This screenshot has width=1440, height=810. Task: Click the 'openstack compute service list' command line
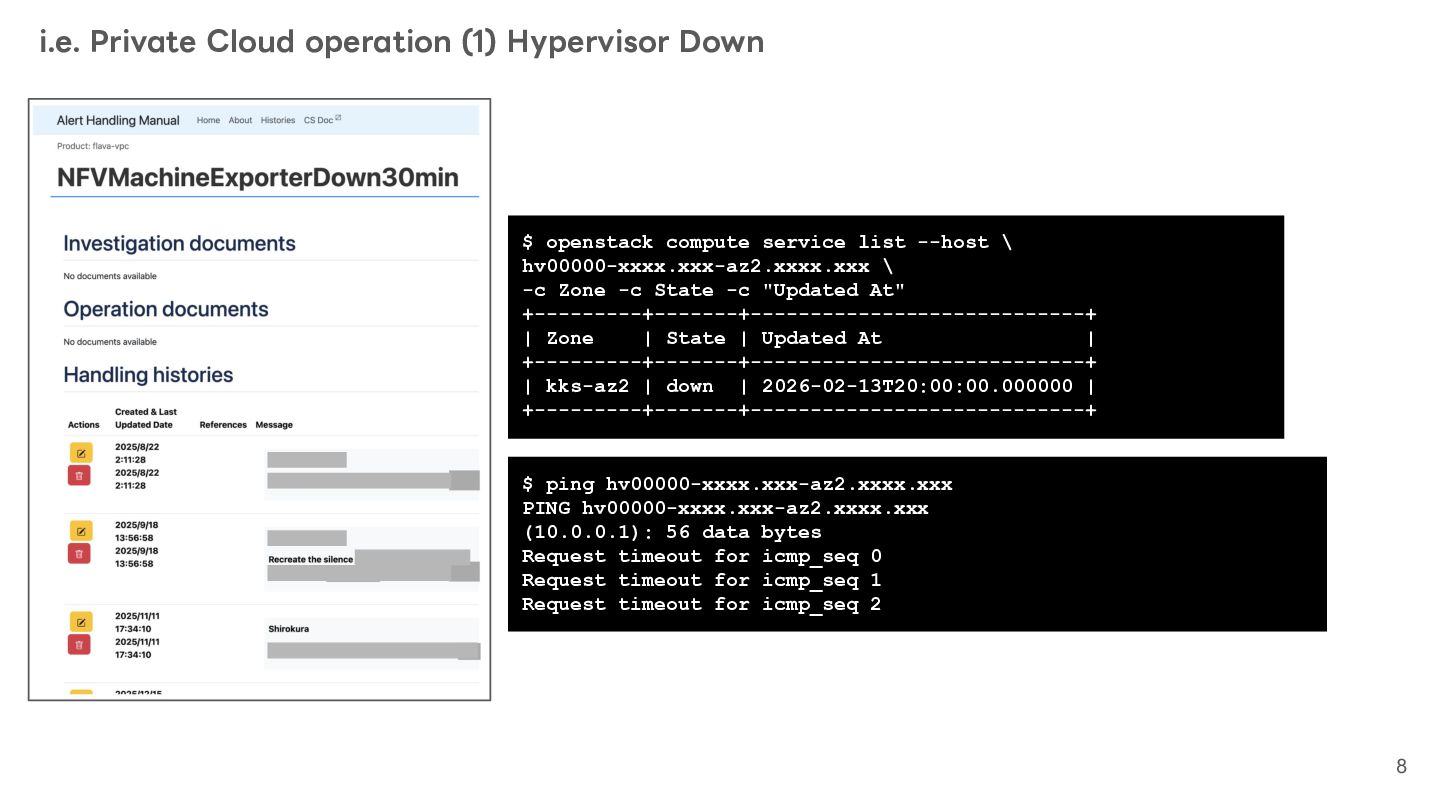[x=767, y=242]
